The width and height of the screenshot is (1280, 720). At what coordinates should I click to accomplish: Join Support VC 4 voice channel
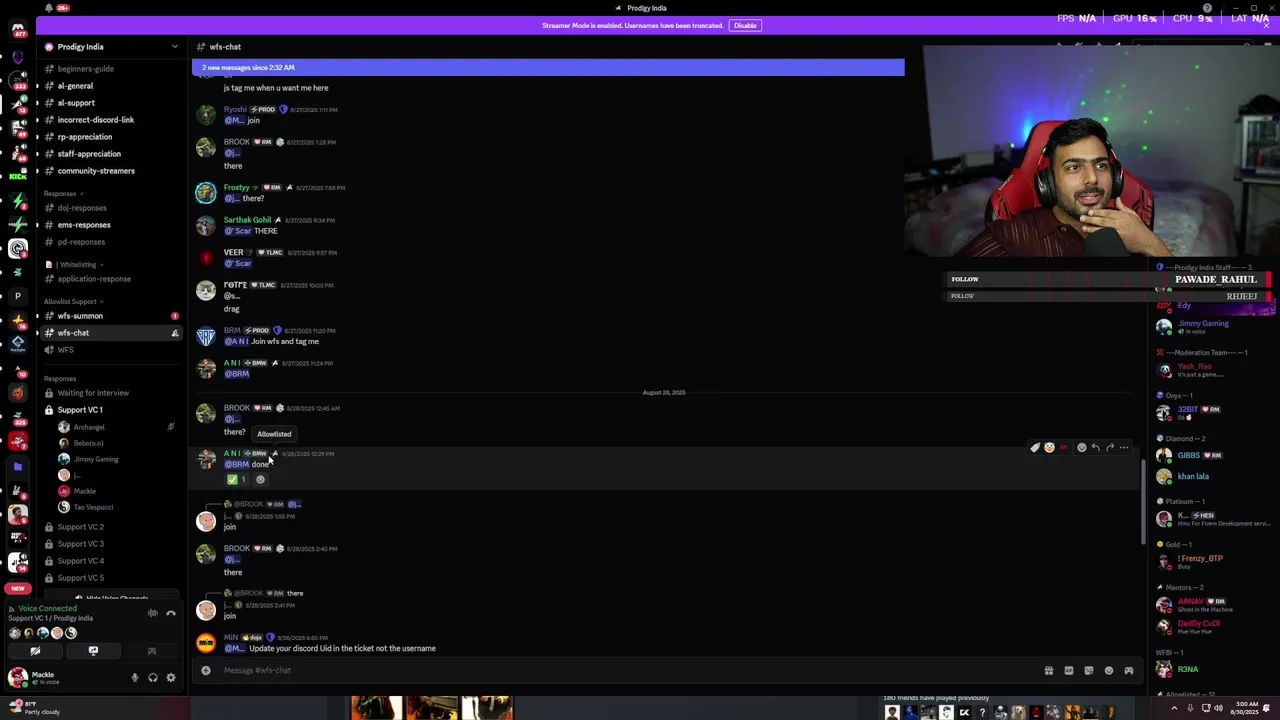click(x=111, y=561)
